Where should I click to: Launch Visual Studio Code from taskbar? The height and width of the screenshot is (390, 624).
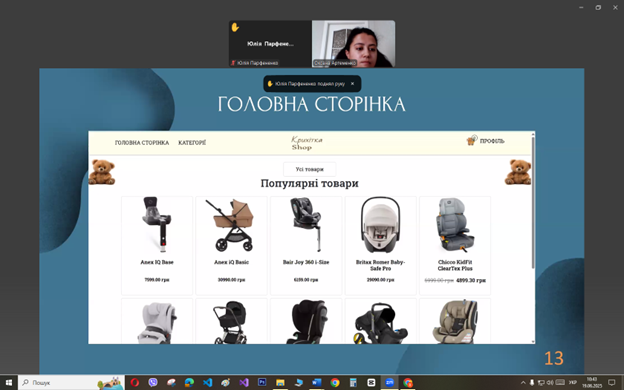(x=208, y=382)
